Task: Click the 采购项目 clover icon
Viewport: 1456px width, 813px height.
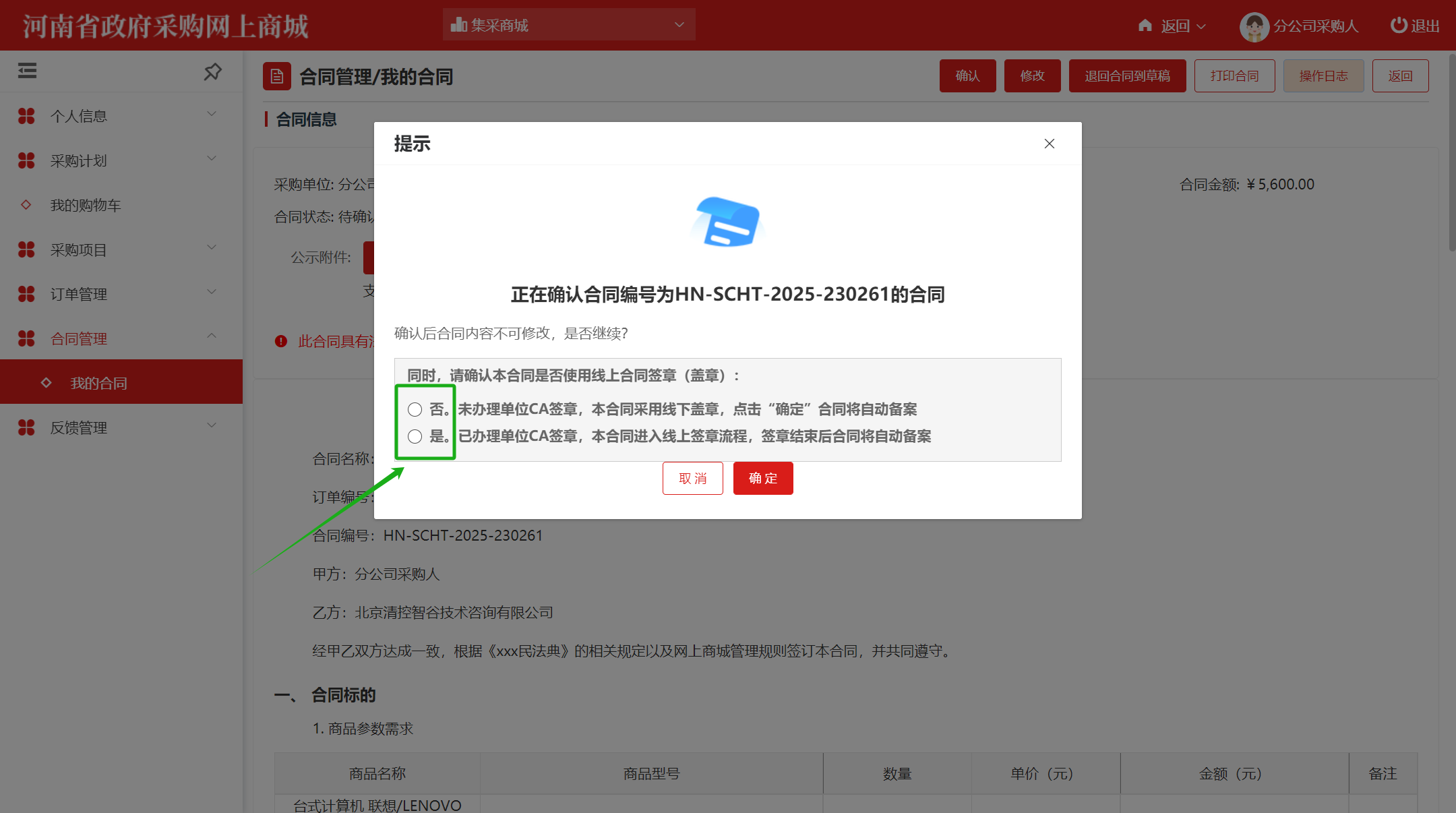Action: [26, 249]
